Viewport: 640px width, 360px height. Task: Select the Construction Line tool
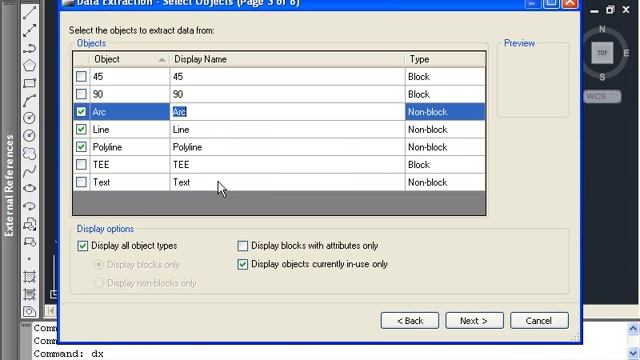point(29,31)
